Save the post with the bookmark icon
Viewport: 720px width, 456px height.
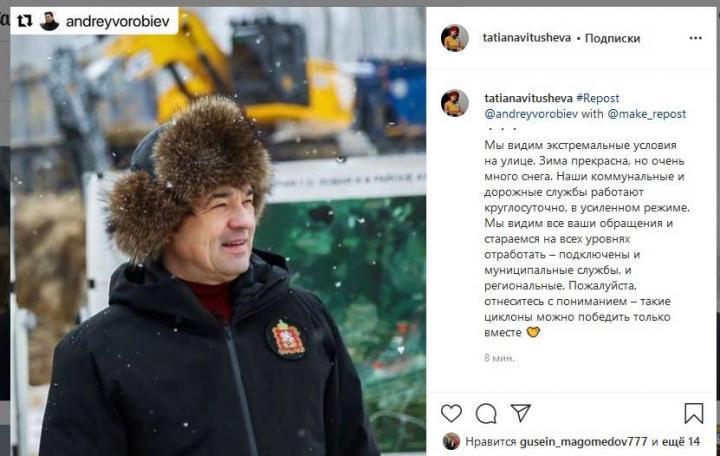pyautogui.click(x=693, y=413)
